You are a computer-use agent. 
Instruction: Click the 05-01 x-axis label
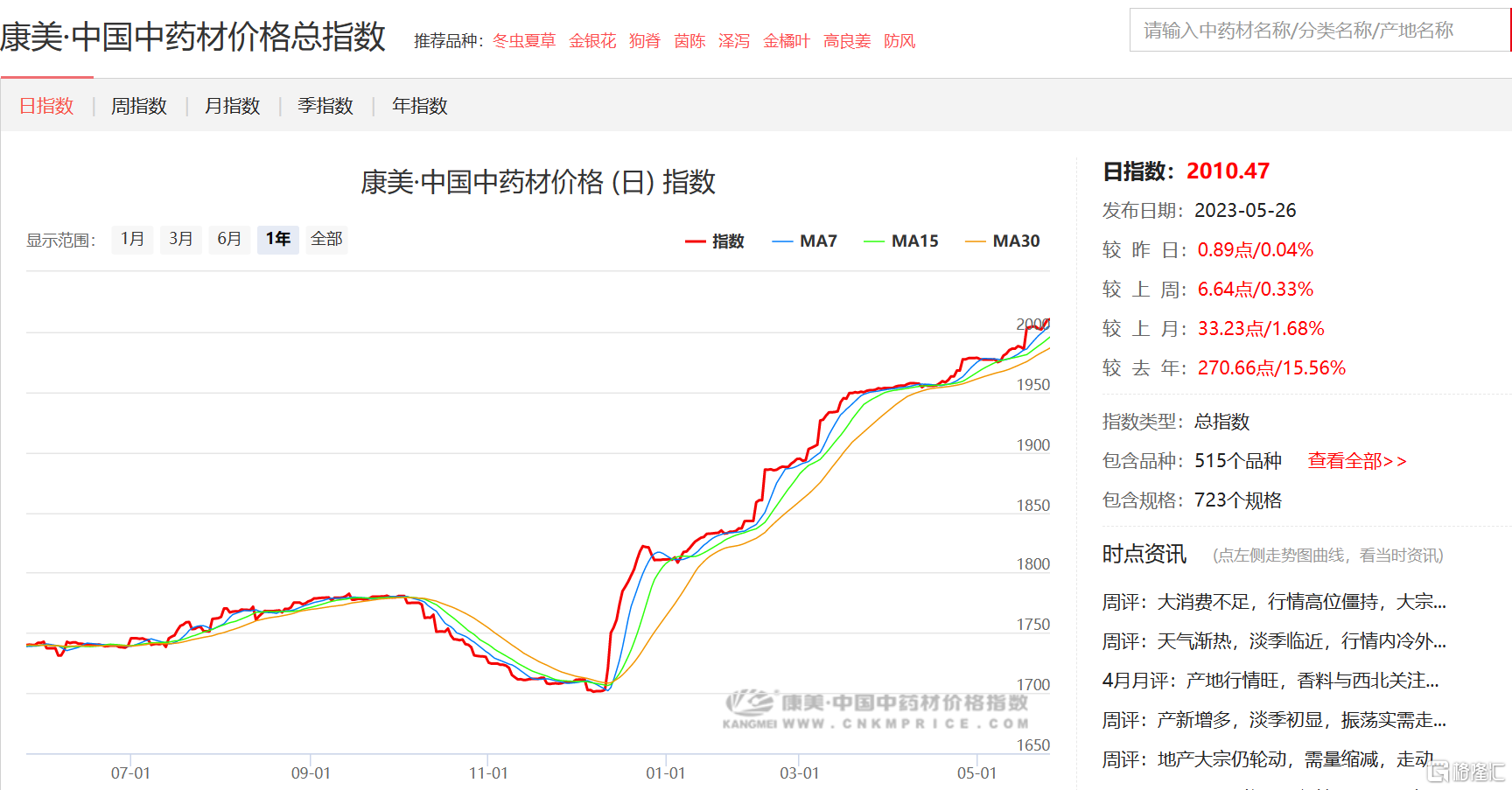click(976, 773)
